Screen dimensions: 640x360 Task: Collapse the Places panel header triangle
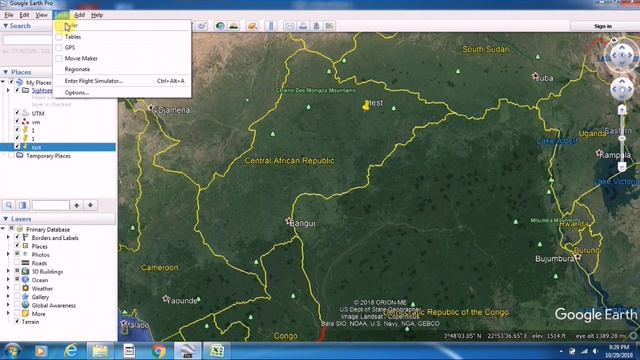tap(5, 72)
